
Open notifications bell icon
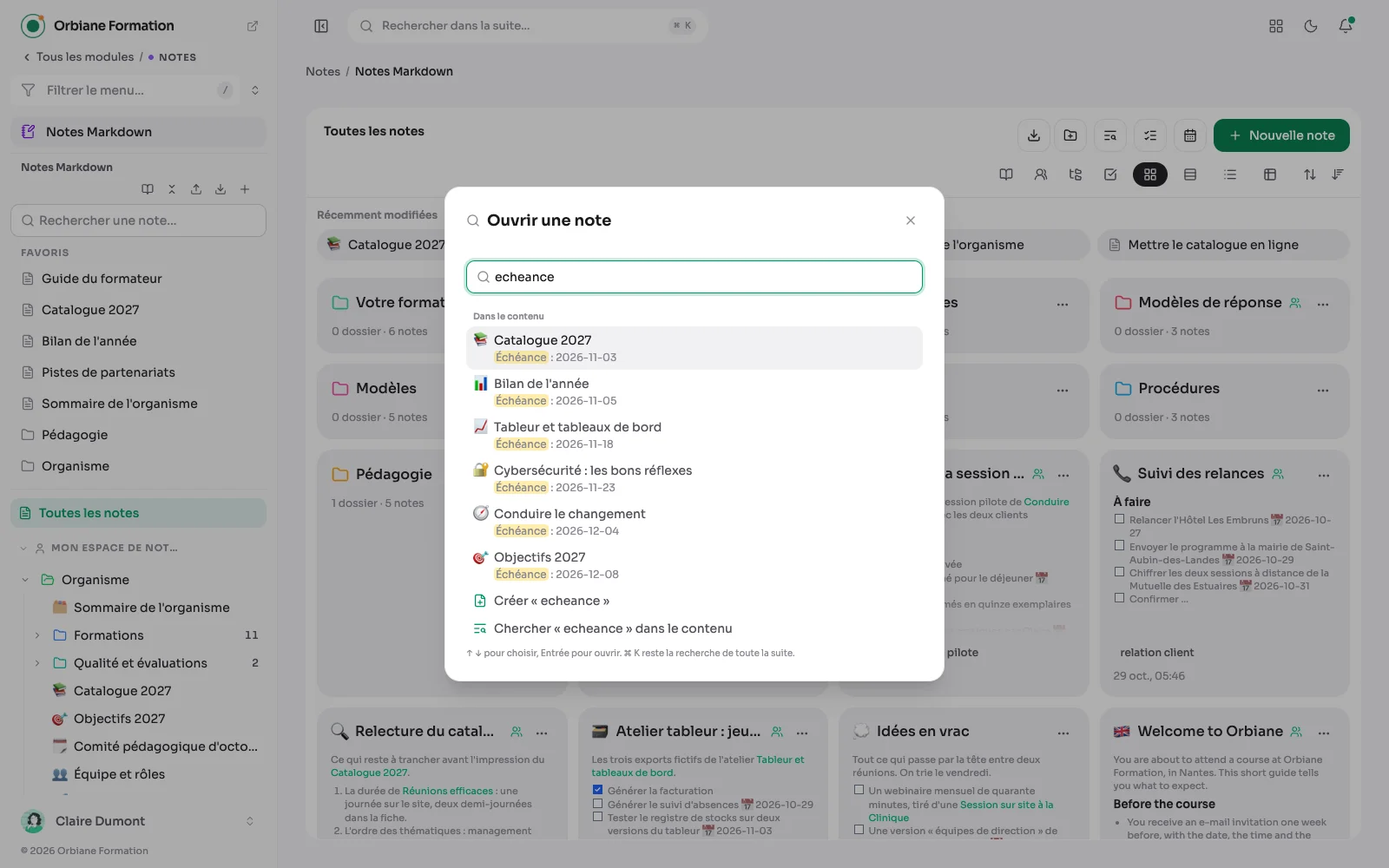(1346, 26)
